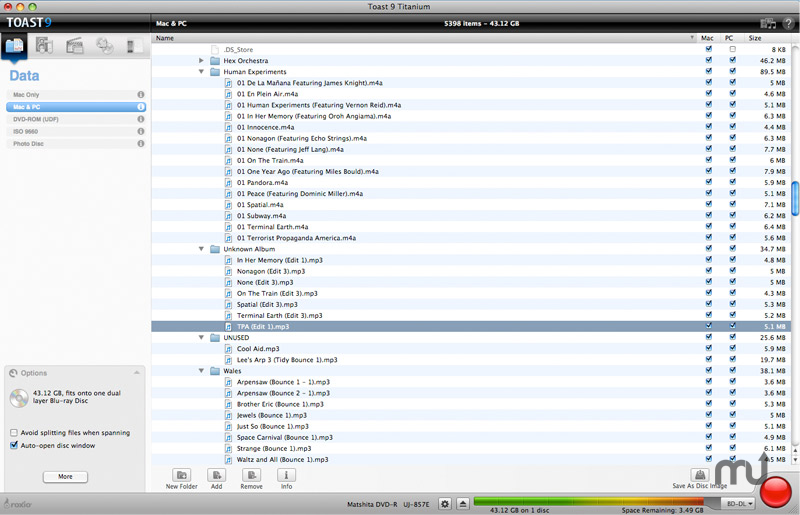
Task: Select ISO 9660 disc format
Action: (76, 131)
